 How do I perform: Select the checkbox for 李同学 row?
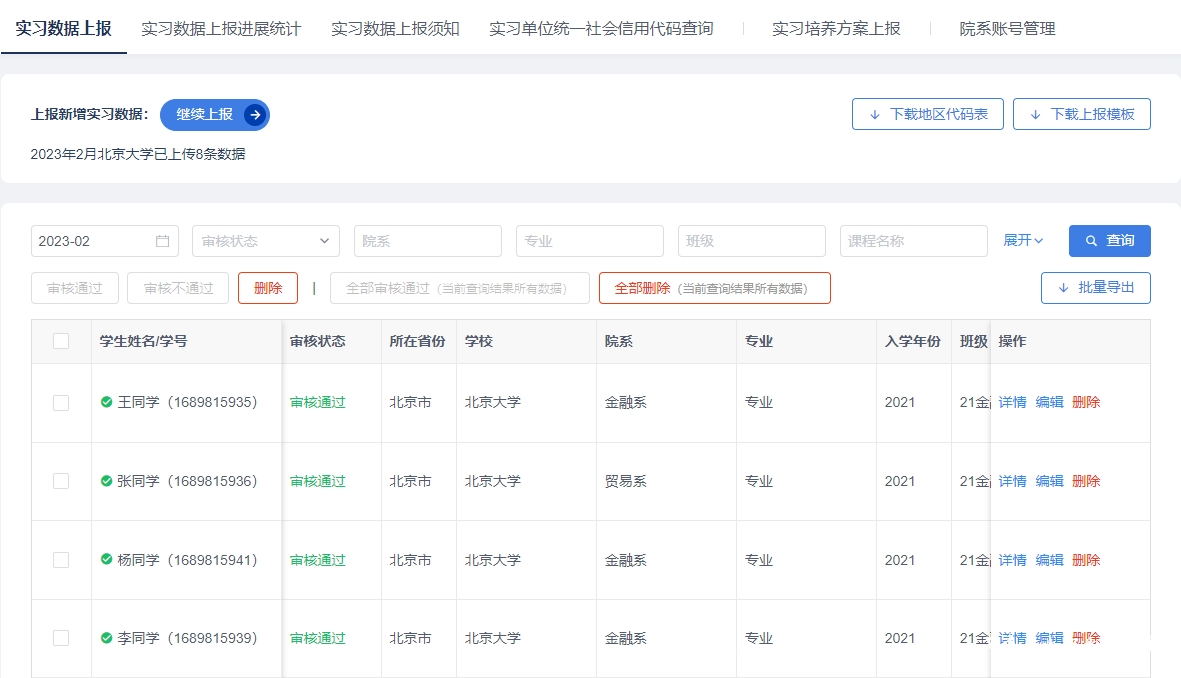[61, 638]
